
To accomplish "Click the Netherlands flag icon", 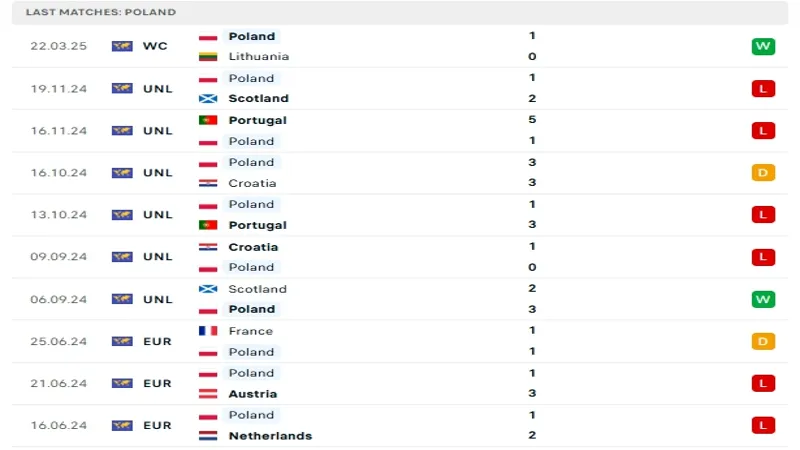I will point(208,436).
